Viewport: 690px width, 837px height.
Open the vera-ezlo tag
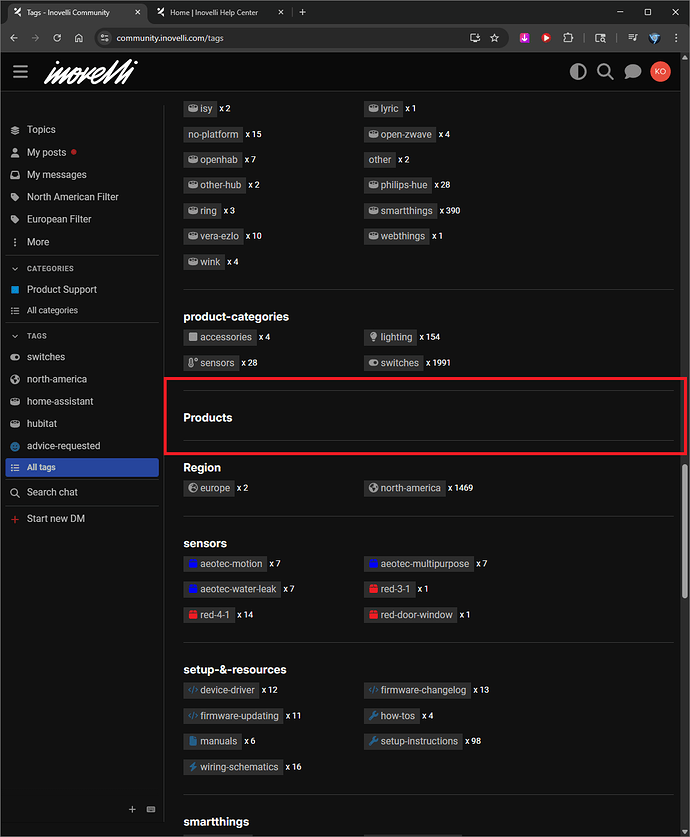(x=213, y=236)
